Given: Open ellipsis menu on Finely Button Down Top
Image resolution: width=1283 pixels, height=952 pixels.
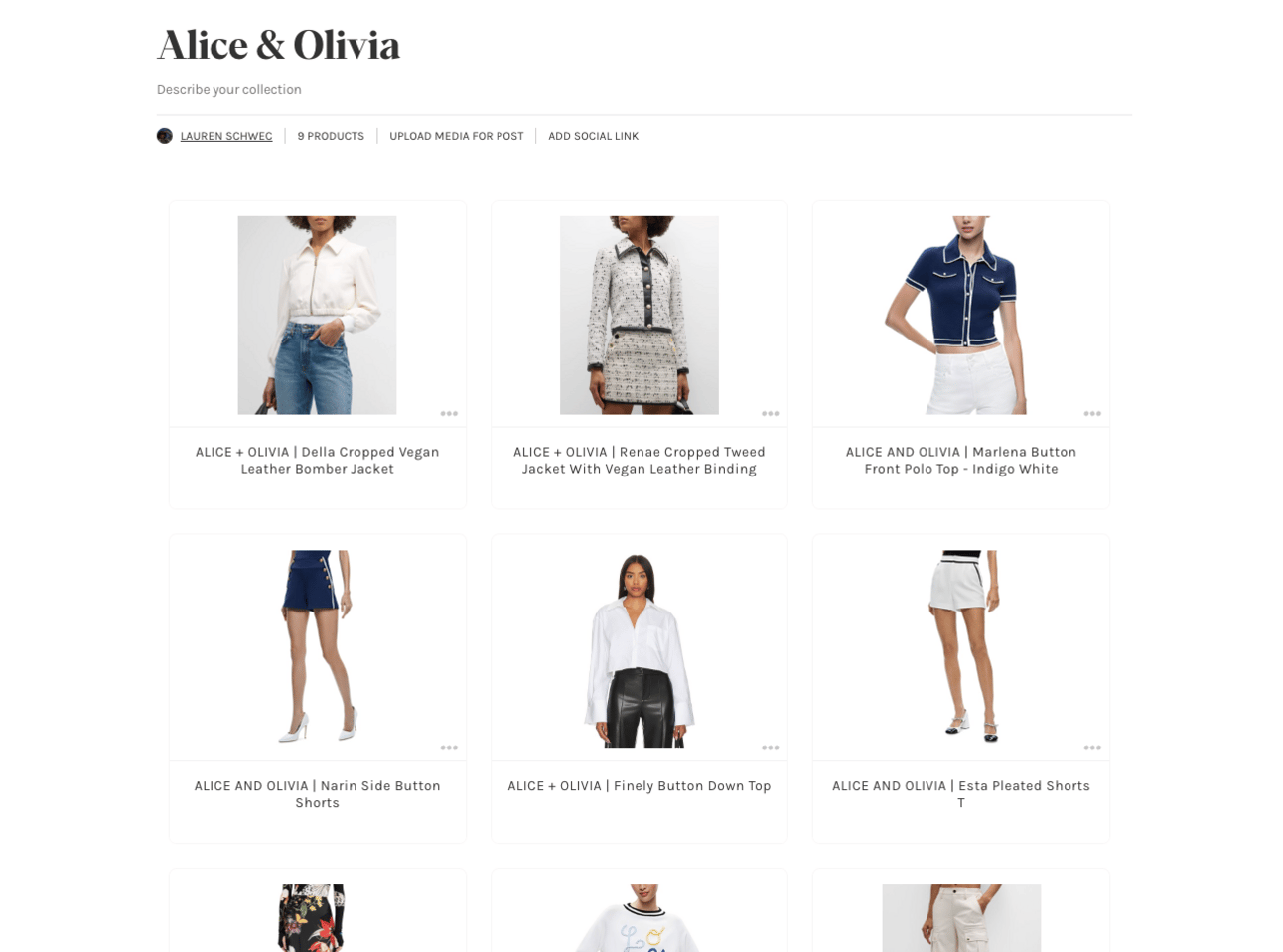Looking at the screenshot, I should click(x=771, y=748).
